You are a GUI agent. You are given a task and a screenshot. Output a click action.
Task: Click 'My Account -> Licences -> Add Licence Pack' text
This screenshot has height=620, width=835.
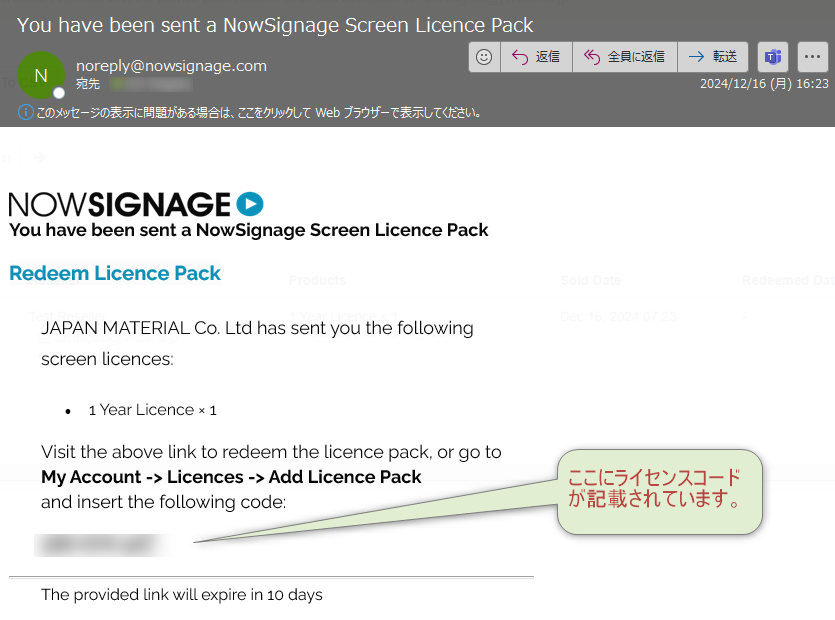231,477
